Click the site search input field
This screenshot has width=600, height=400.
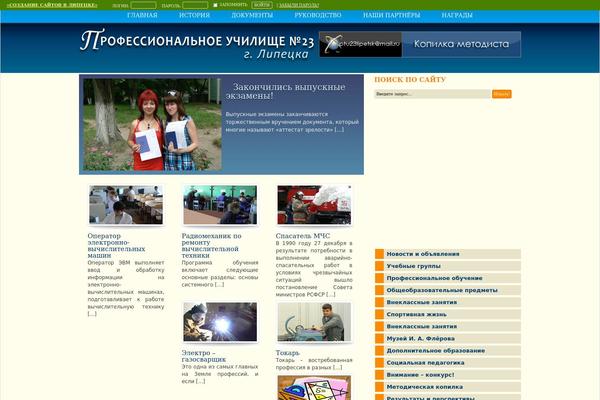(432, 94)
